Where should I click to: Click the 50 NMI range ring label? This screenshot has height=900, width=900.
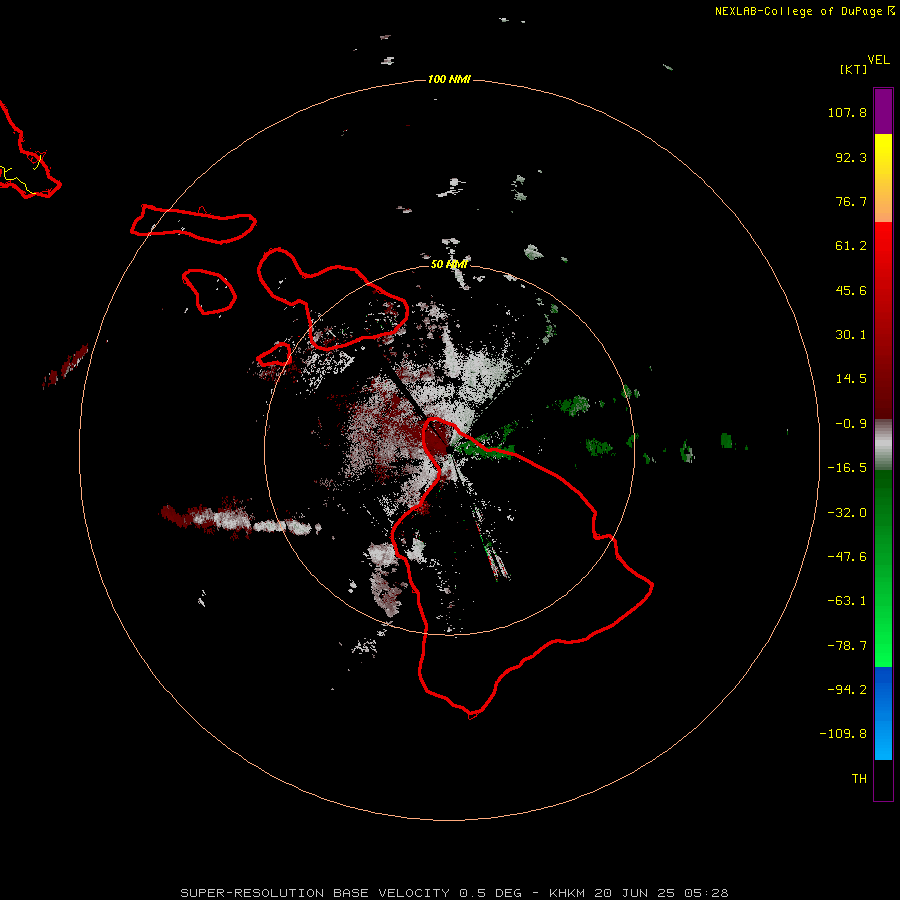(x=449, y=264)
